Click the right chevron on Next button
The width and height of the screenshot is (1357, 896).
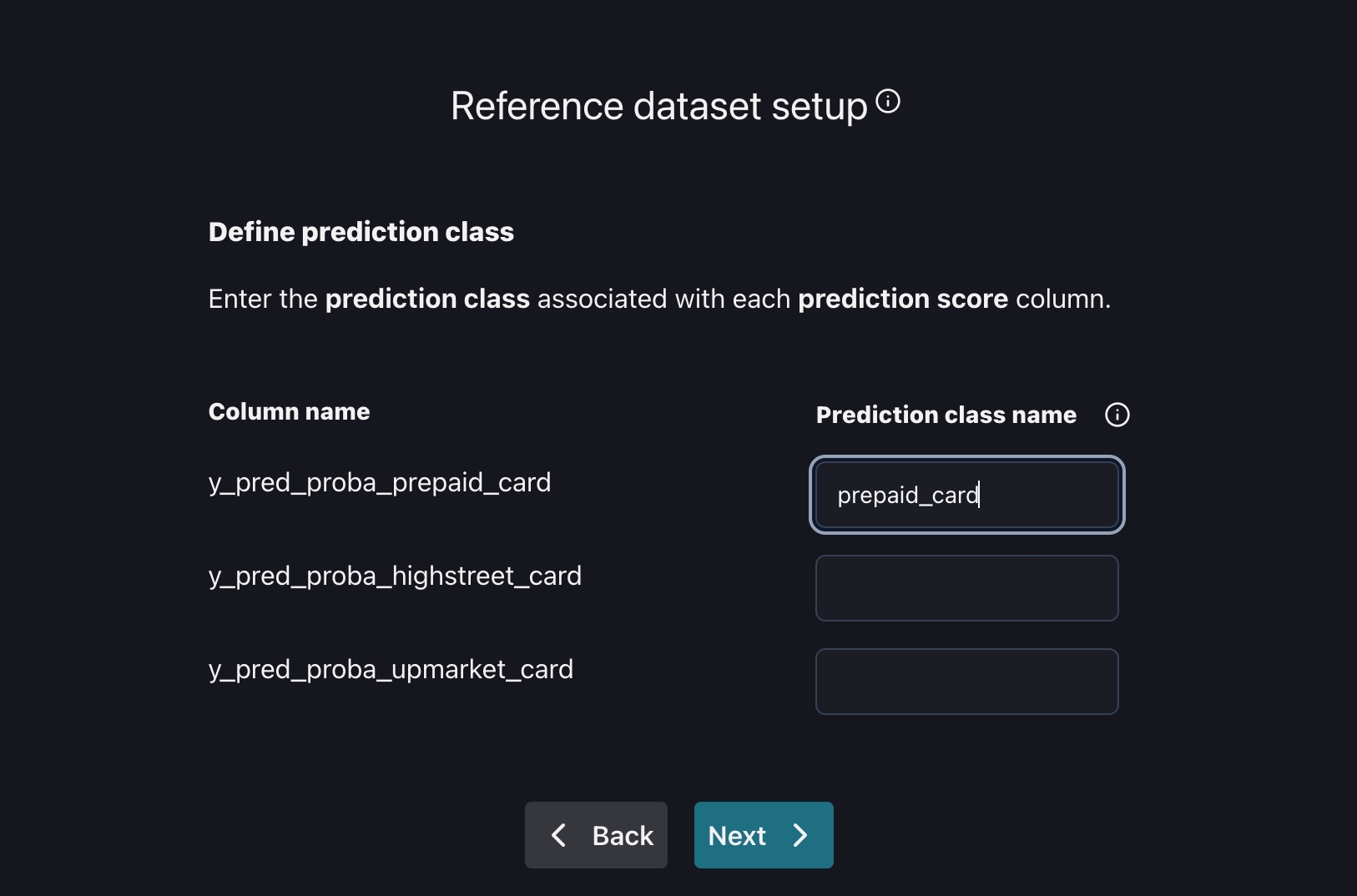click(x=800, y=835)
